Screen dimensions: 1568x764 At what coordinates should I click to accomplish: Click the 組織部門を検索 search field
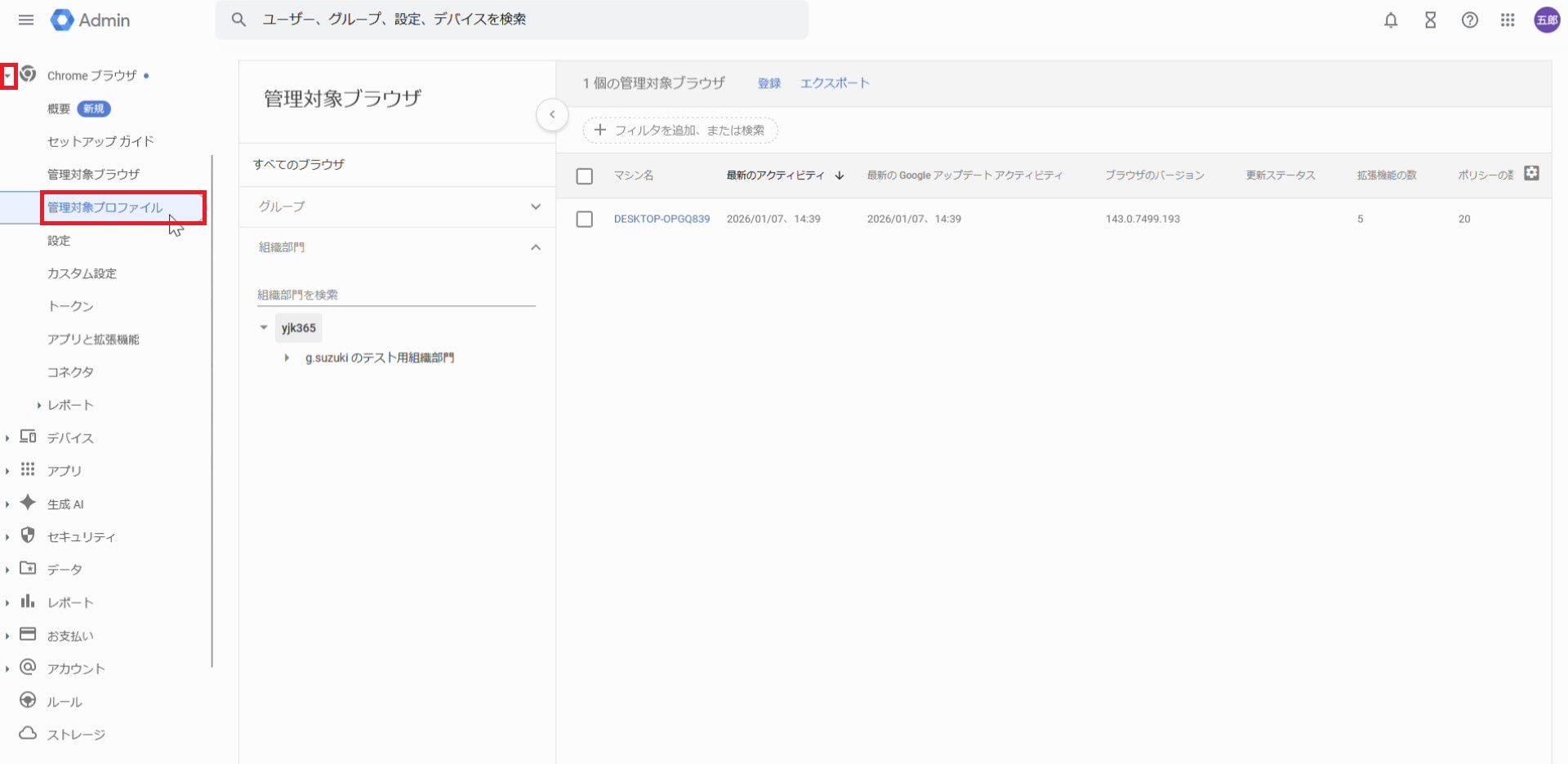[x=395, y=295]
